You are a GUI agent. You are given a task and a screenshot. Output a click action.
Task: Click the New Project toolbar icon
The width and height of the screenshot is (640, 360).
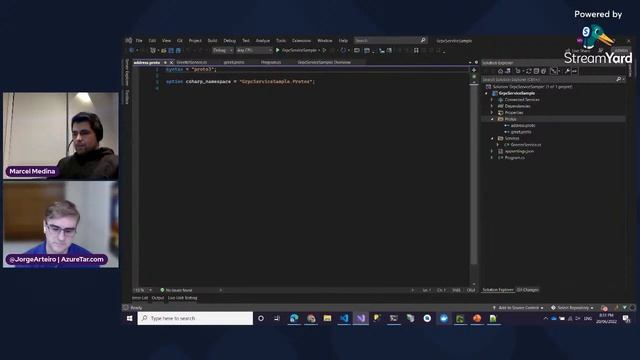click(x=153, y=50)
